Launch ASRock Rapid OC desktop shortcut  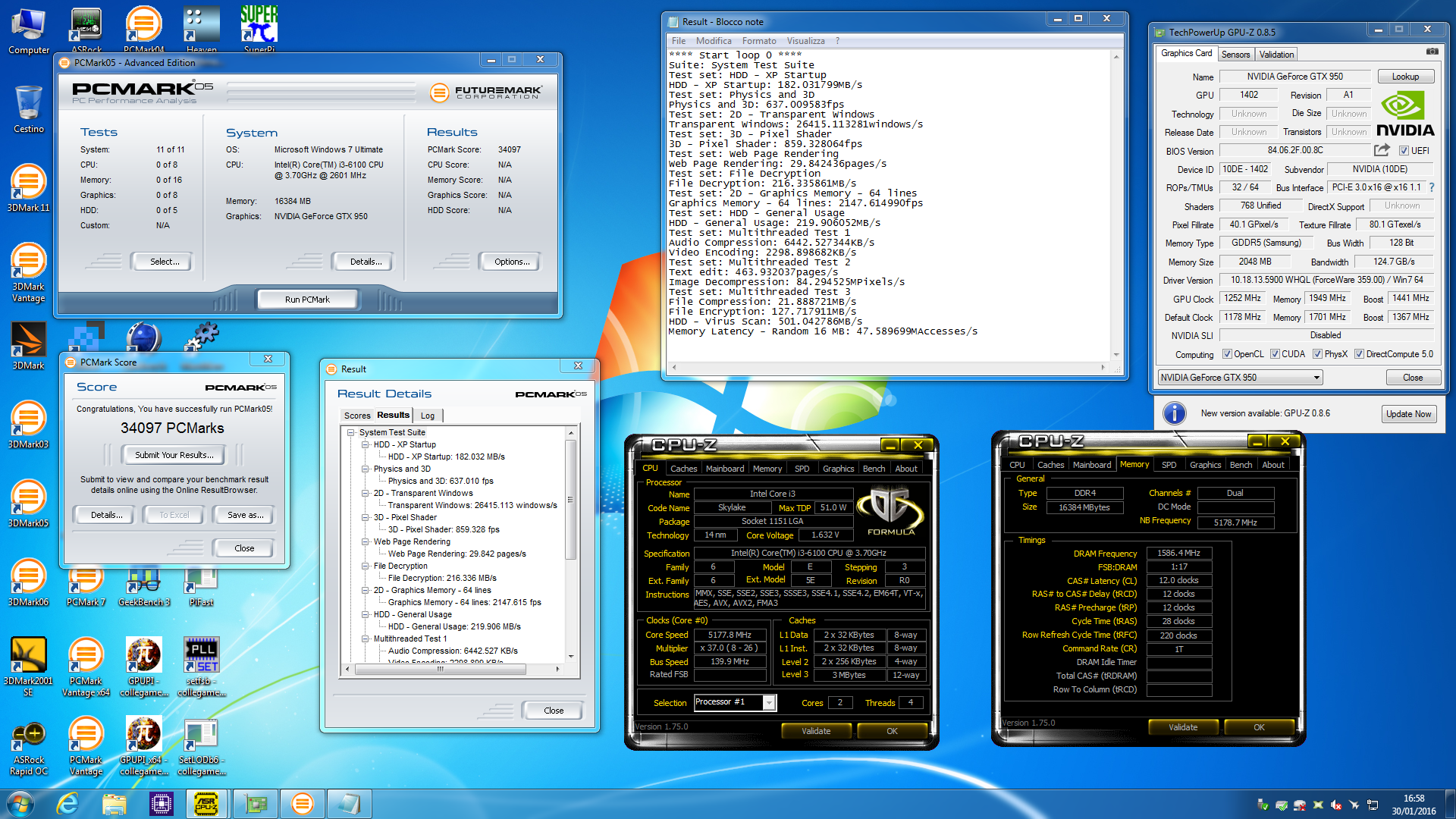(29, 746)
